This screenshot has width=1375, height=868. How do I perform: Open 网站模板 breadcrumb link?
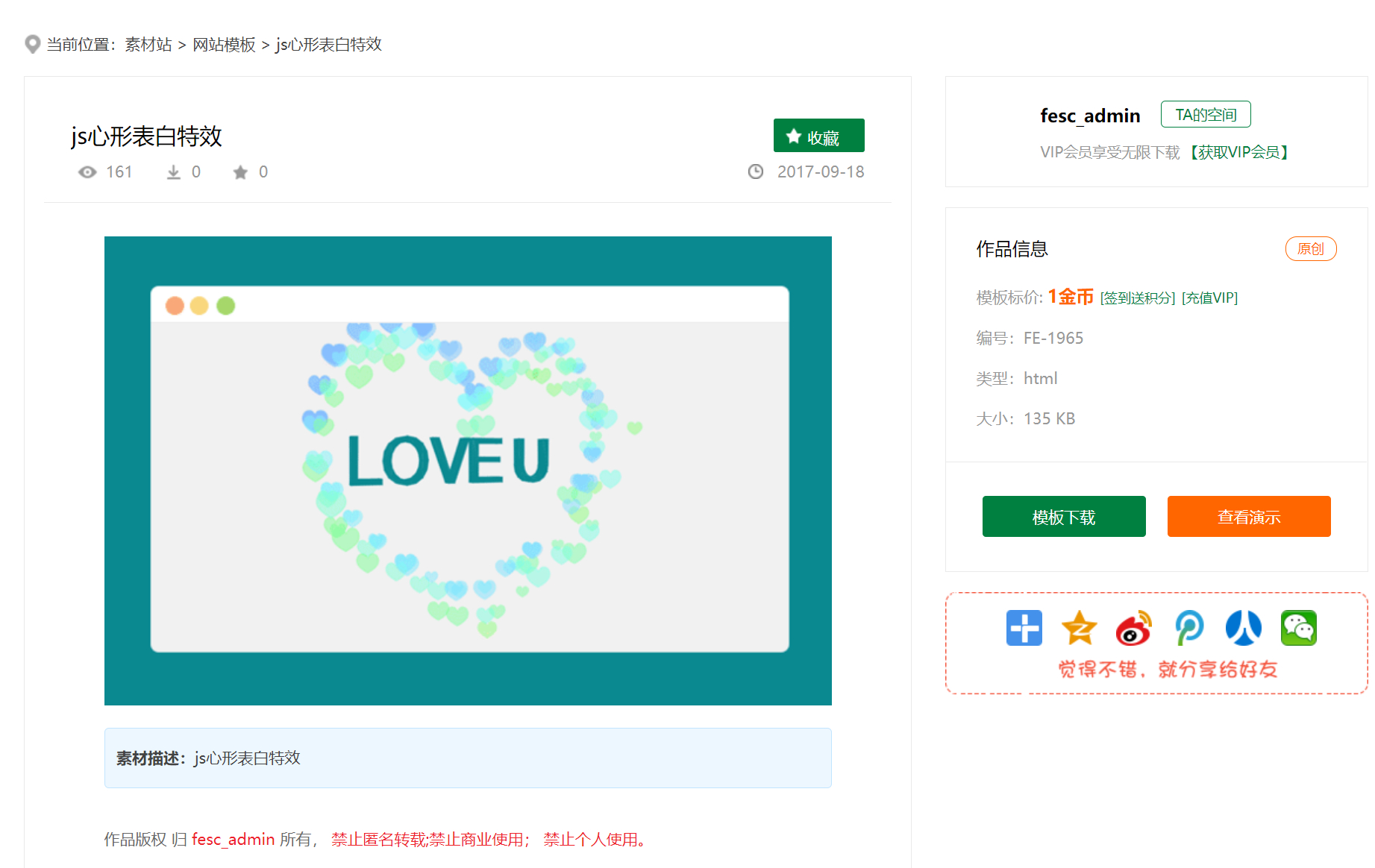tap(224, 45)
